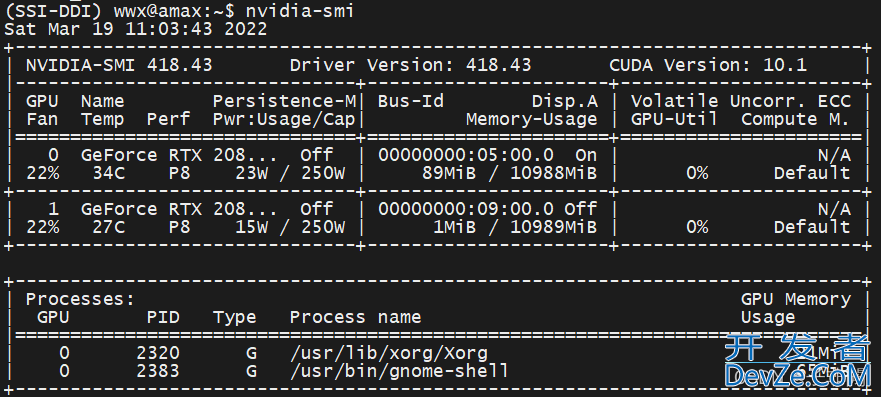Click GPU 0's temperature "34C"
This screenshot has height=397, width=881.
click(x=108, y=173)
